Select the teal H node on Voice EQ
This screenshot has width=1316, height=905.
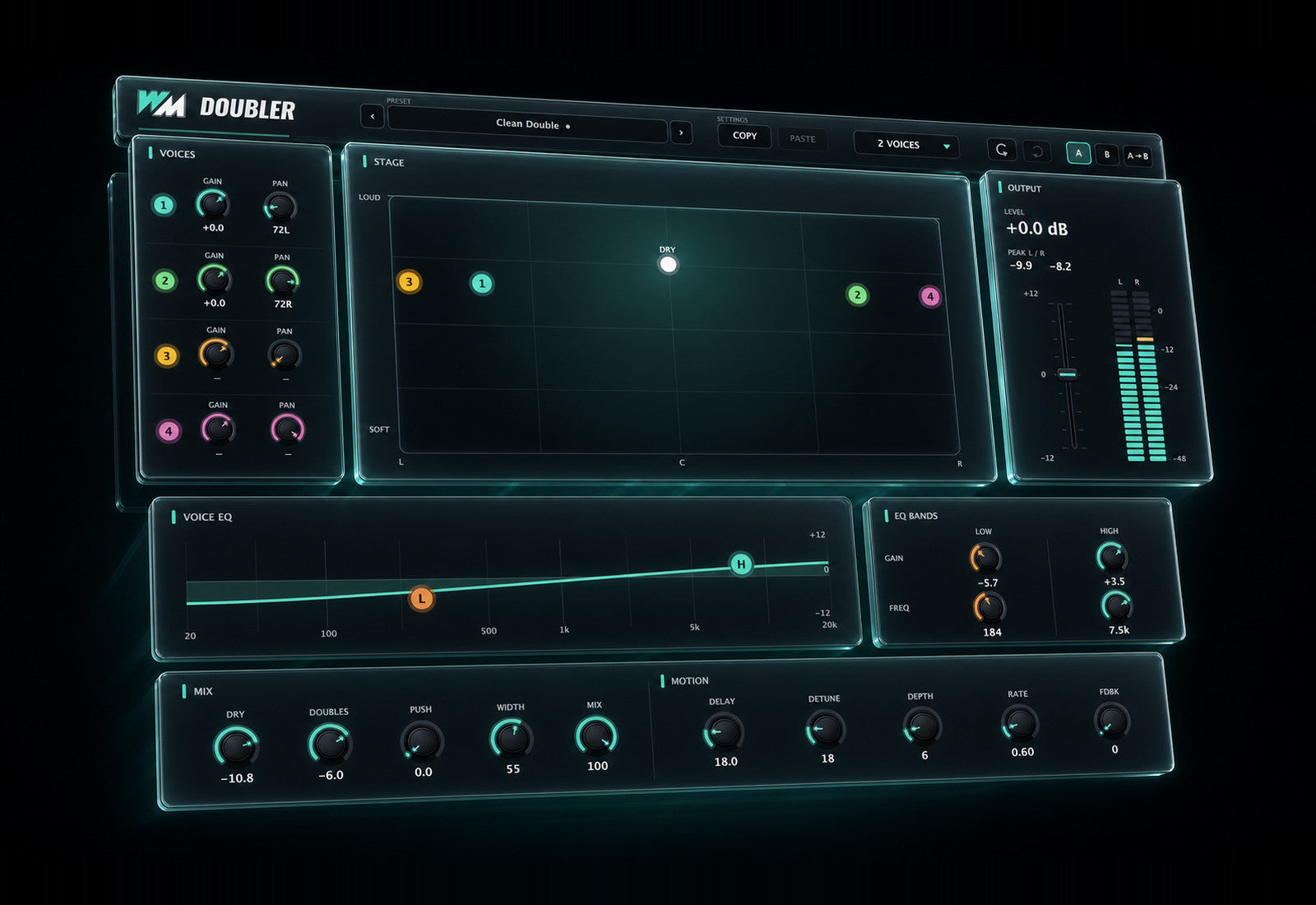(741, 564)
